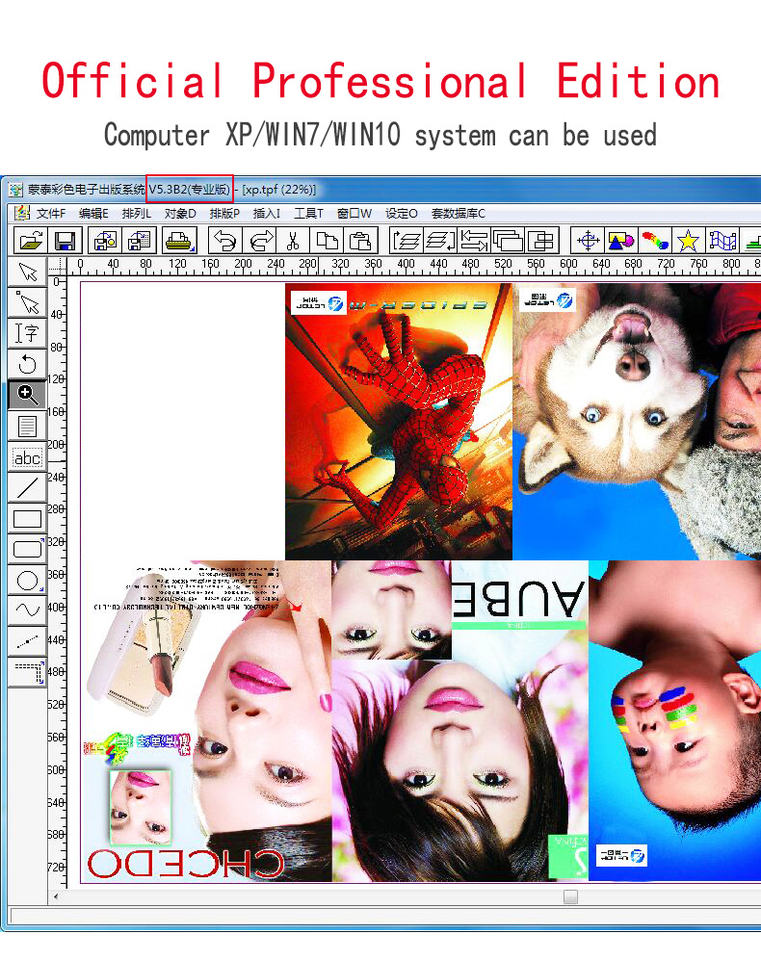Click the Cut scissors icon

(x=293, y=241)
